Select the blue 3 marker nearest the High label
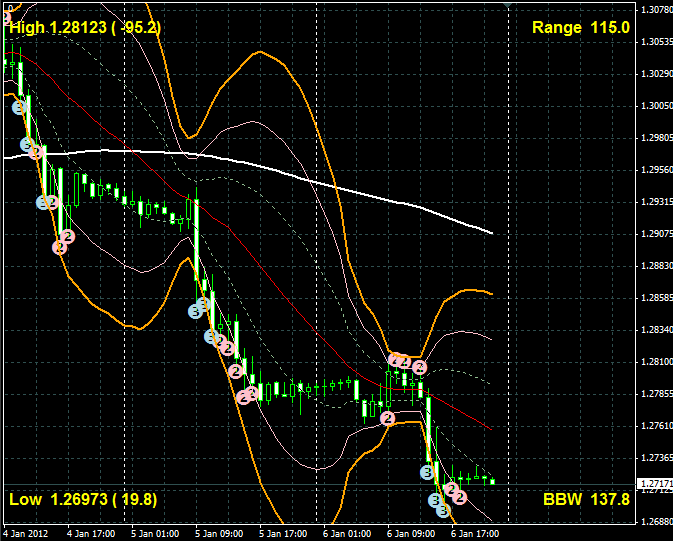 tap(18, 106)
